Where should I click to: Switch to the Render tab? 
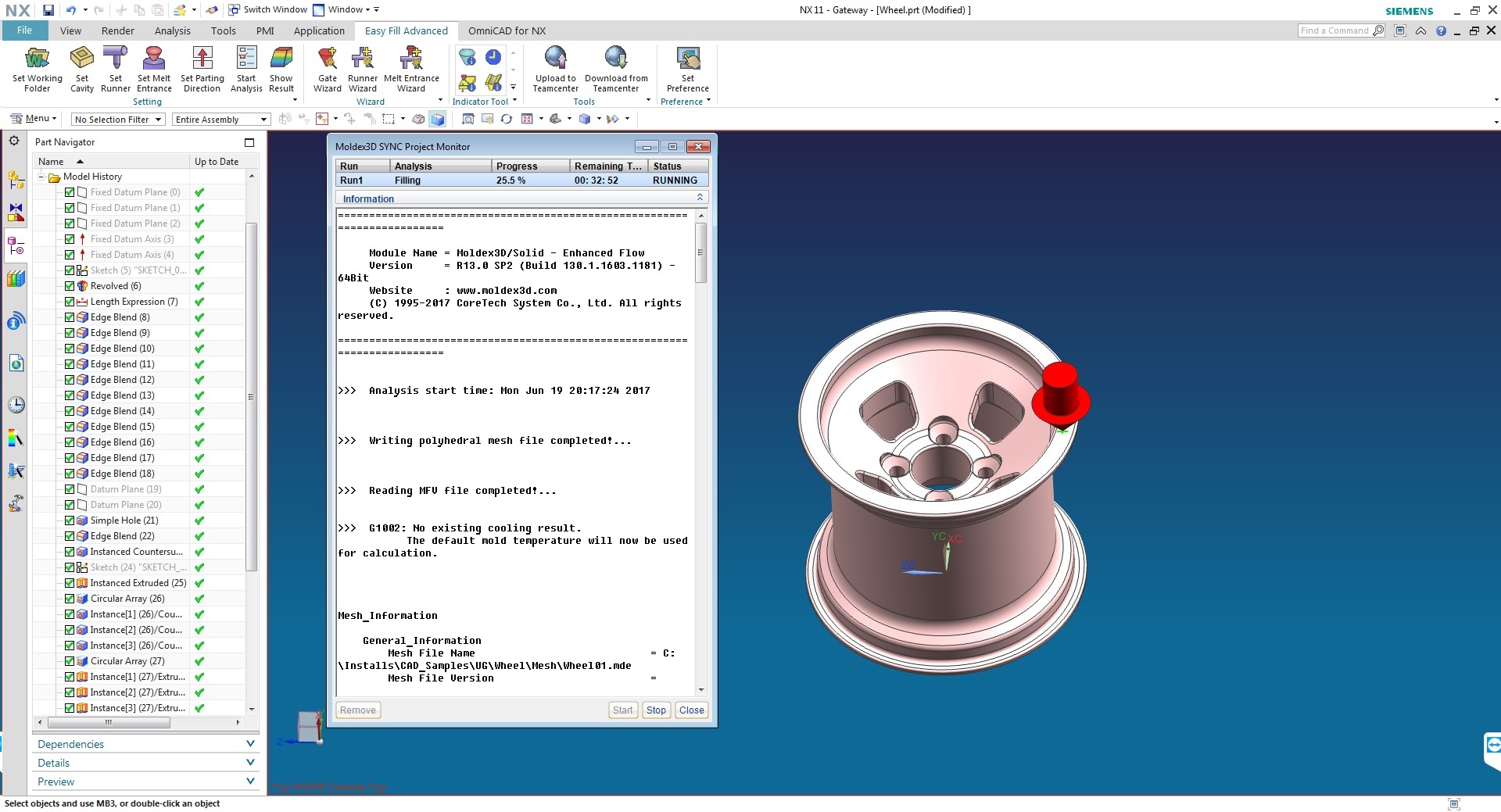point(118,31)
